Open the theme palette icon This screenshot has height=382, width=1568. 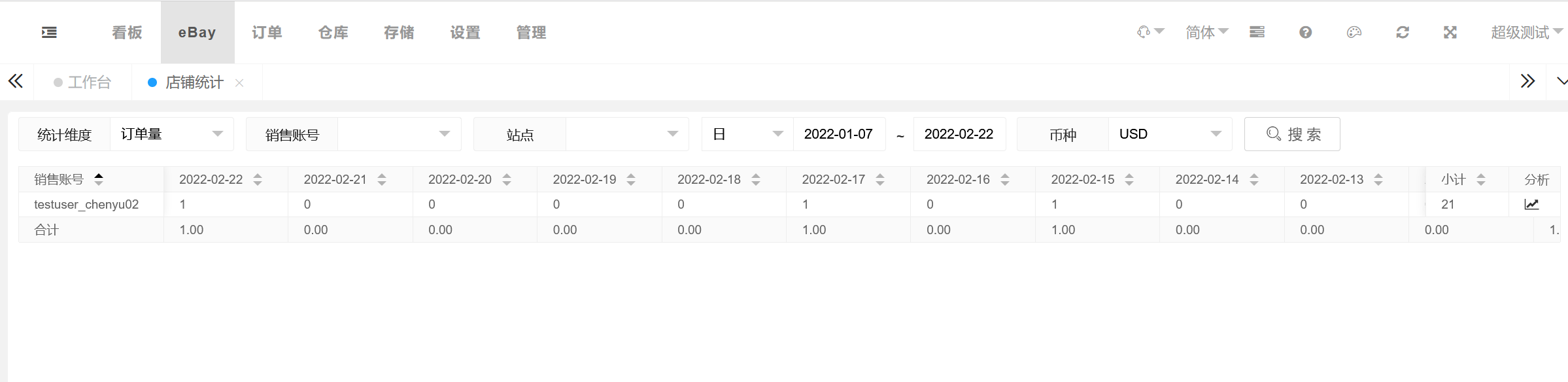(x=1354, y=32)
